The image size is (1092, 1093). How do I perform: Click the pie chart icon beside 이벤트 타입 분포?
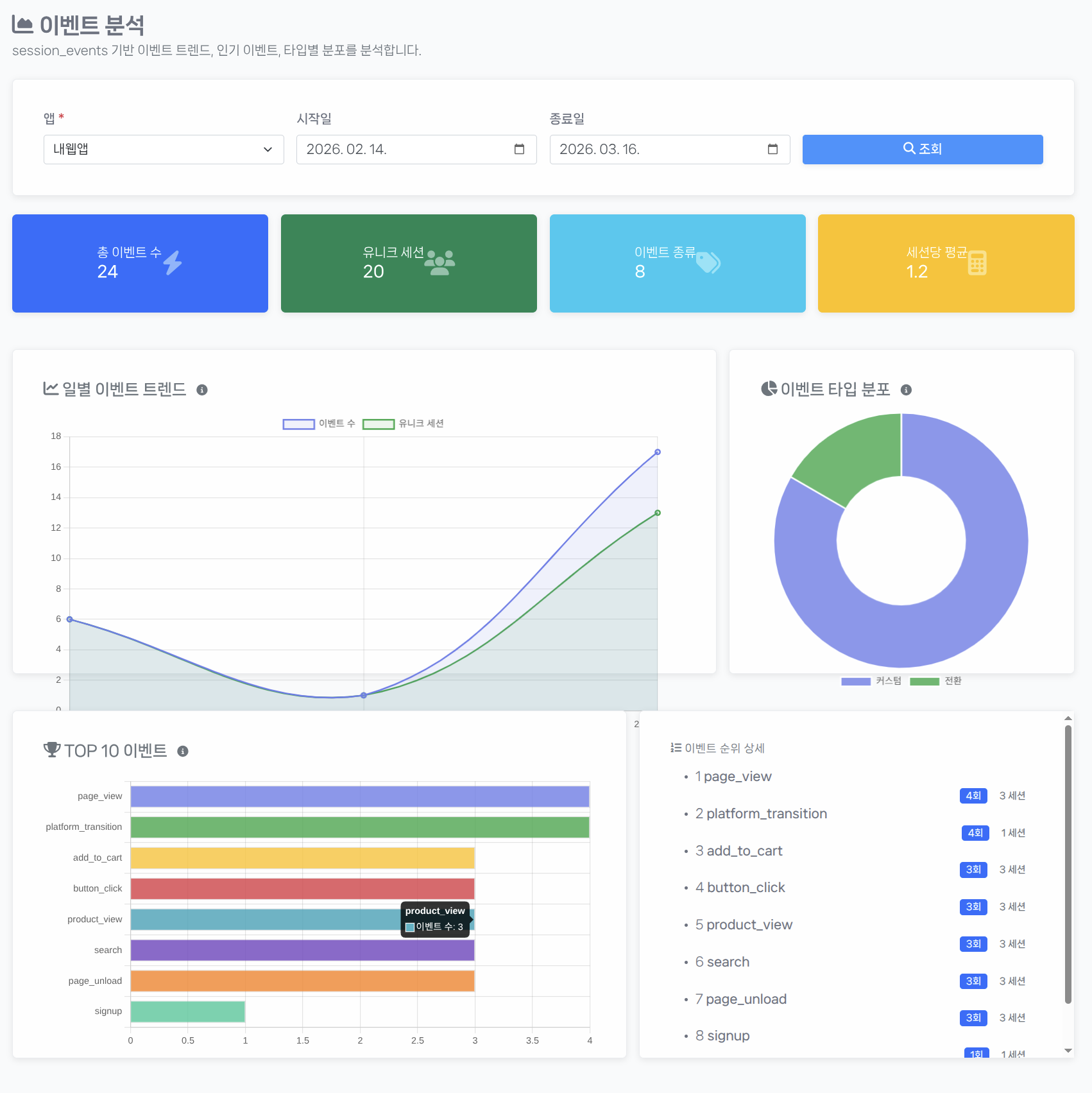tap(769, 388)
